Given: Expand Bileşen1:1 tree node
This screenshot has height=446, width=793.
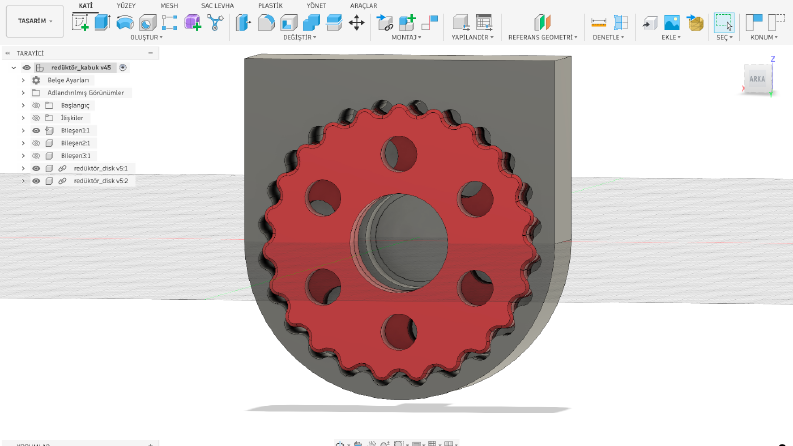Looking at the screenshot, I should pyautogui.click(x=23, y=130).
